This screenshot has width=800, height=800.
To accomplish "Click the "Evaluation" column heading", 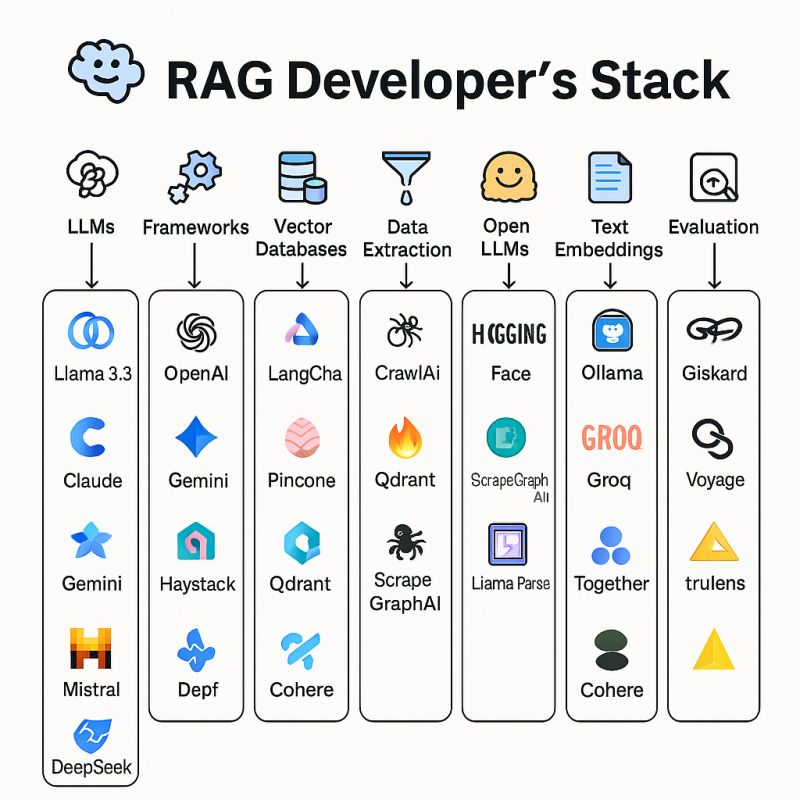I will pos(714,227).
